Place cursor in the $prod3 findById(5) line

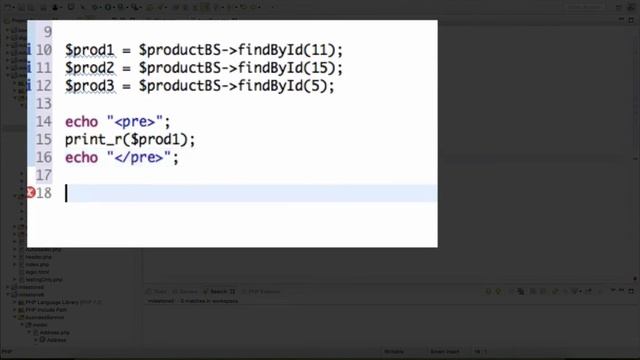200,86
